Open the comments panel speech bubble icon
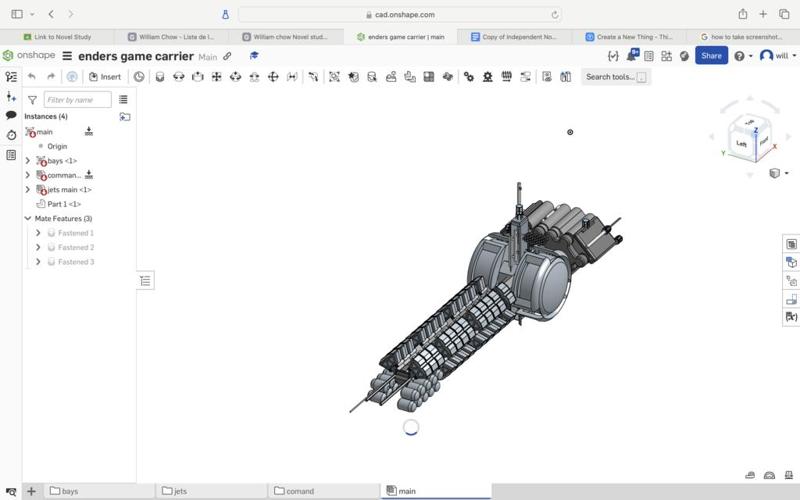Image resolution: width=800 pixels, height=500 pixels. [x=11, y=115]
